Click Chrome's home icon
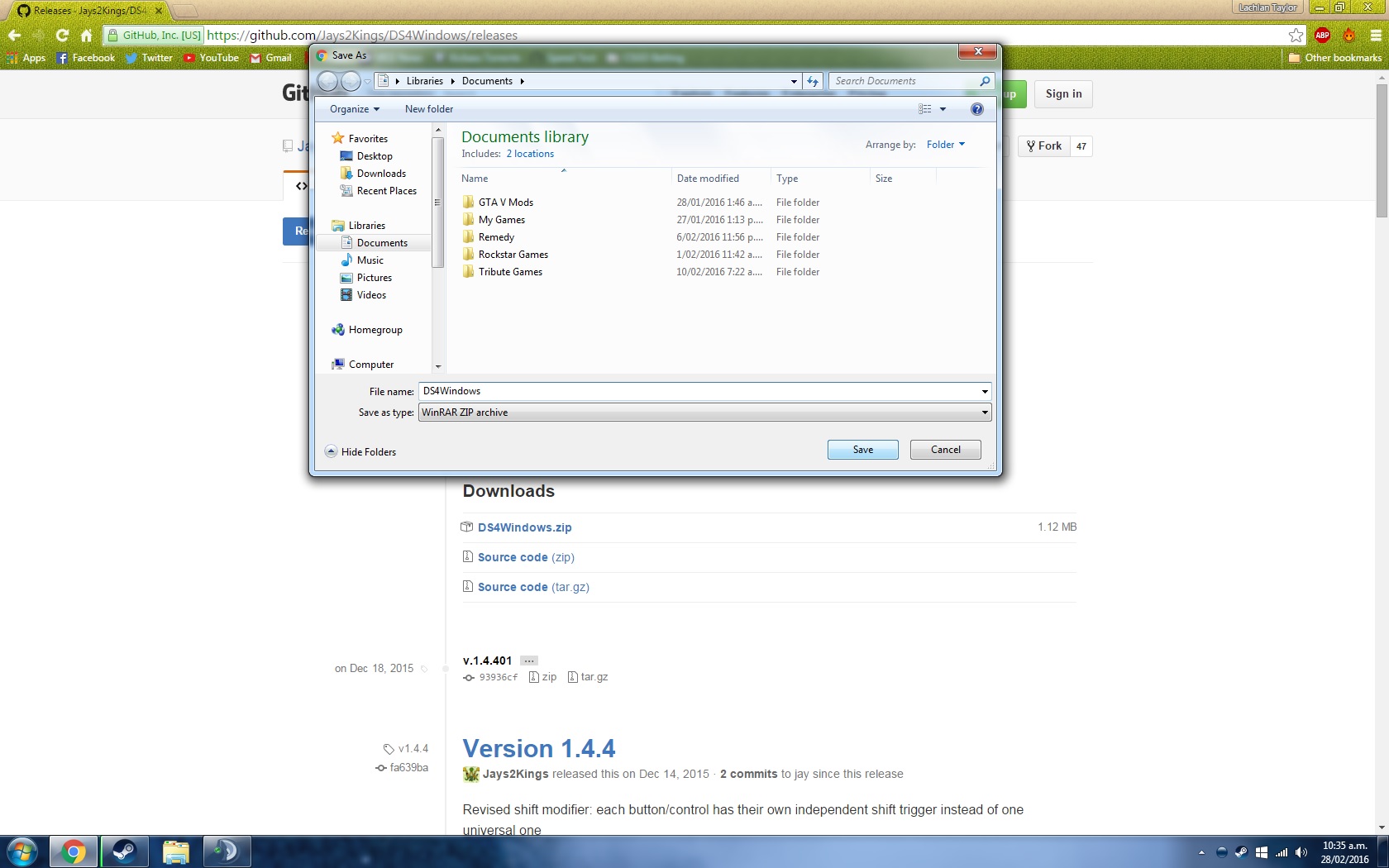 [86, 35]
